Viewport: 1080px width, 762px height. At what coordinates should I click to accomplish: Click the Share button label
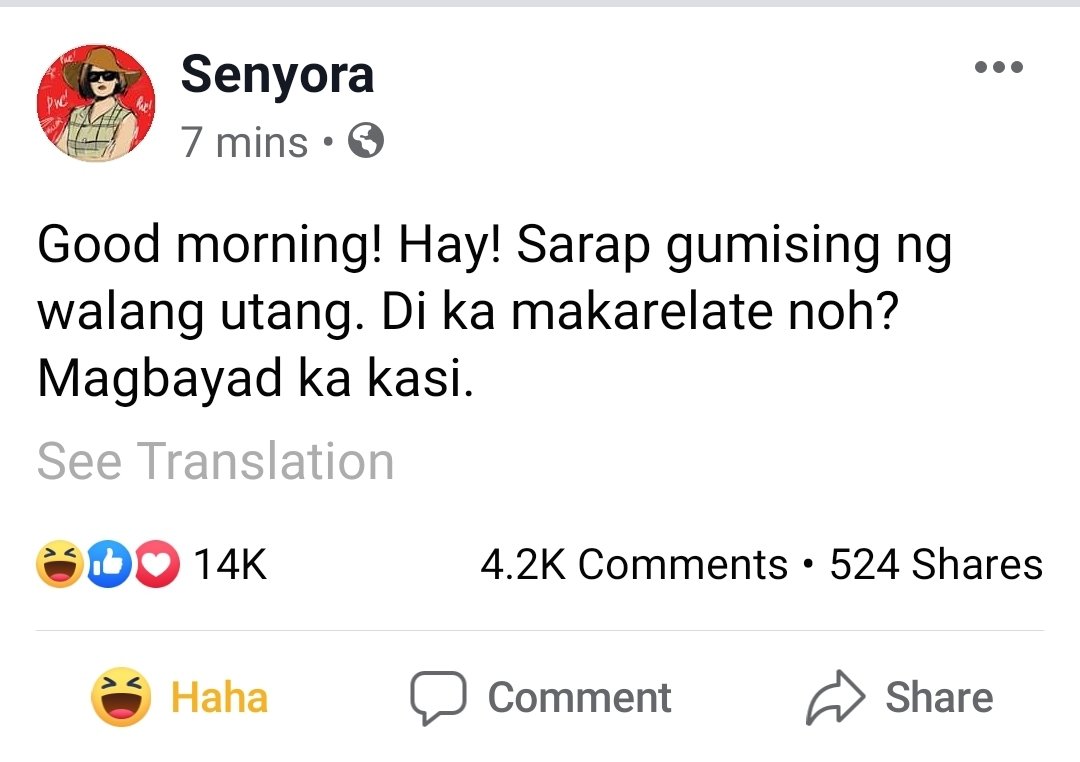(x=939, y=697)
